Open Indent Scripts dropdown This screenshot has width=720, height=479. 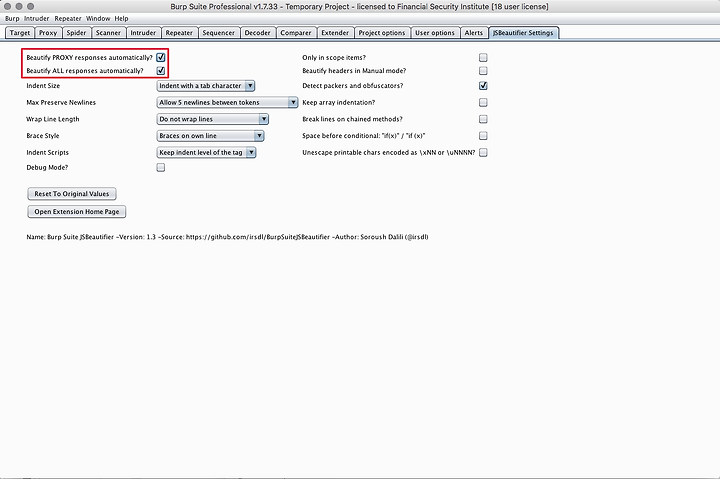(206, 152)
